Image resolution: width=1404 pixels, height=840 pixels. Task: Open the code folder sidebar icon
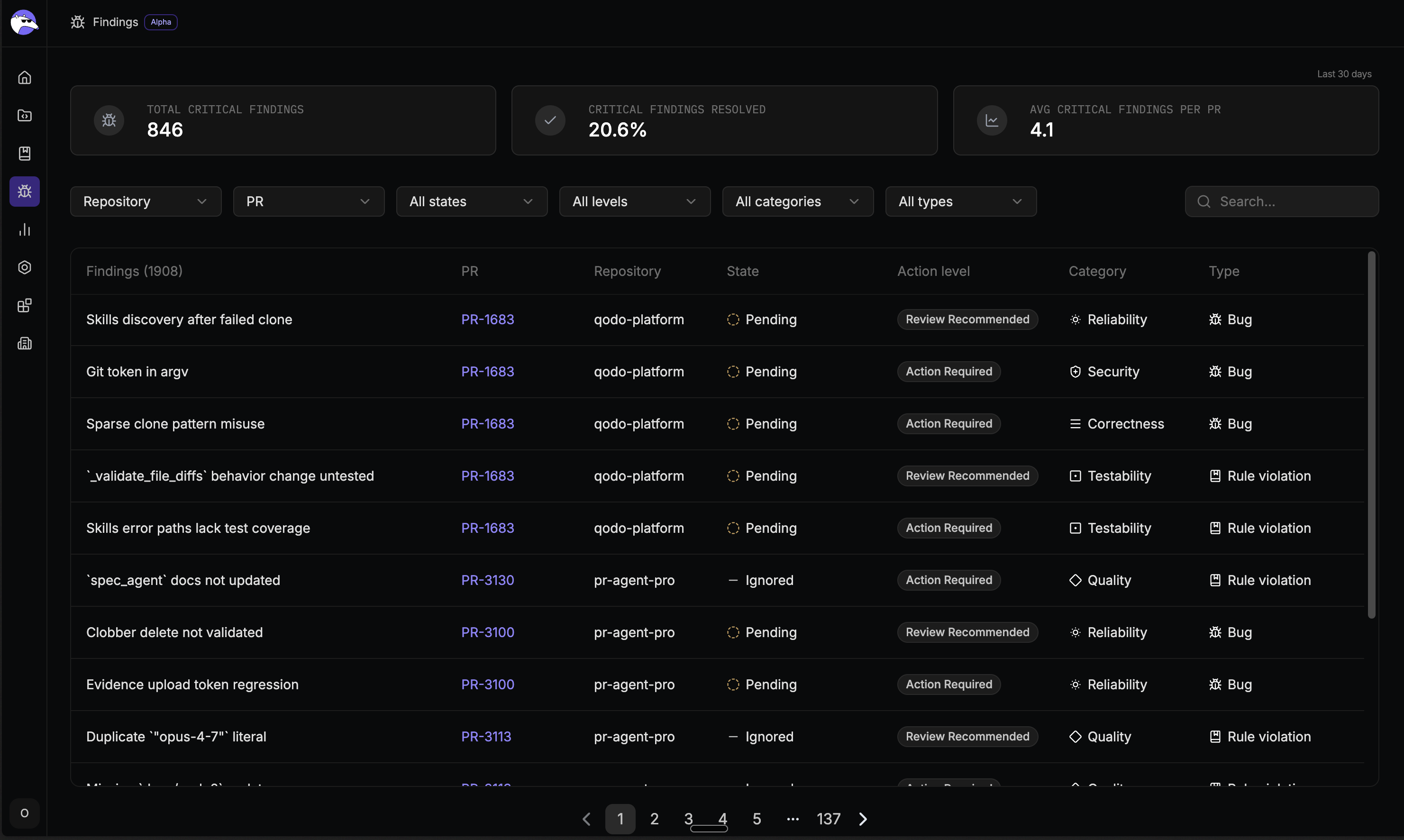pos(24,116)
